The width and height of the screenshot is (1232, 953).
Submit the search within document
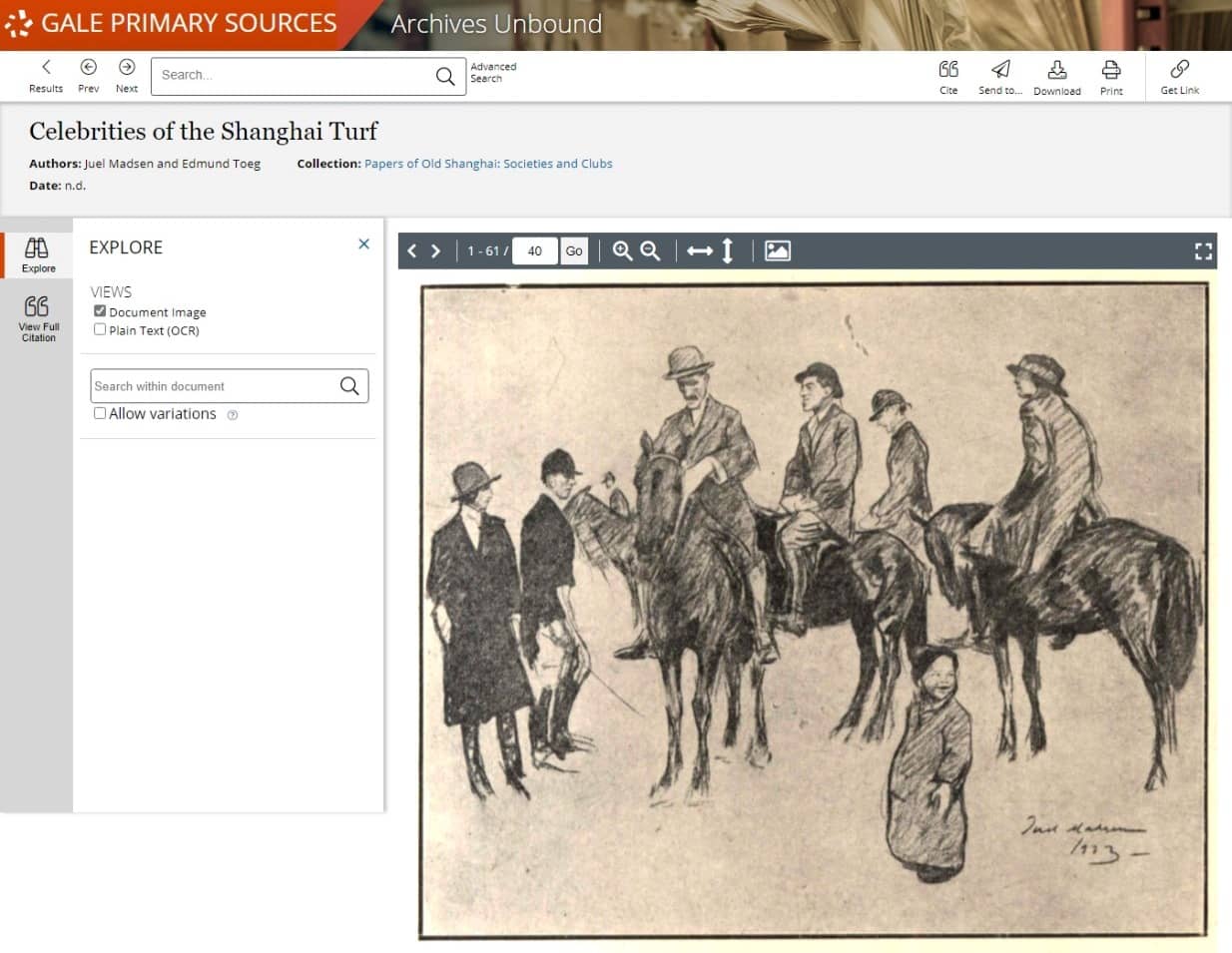pos(349,386)
